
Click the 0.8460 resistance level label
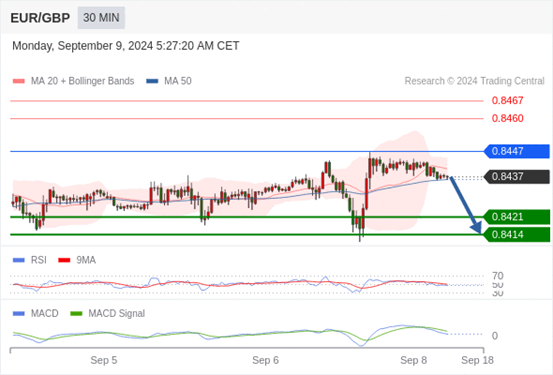[508, 118]
